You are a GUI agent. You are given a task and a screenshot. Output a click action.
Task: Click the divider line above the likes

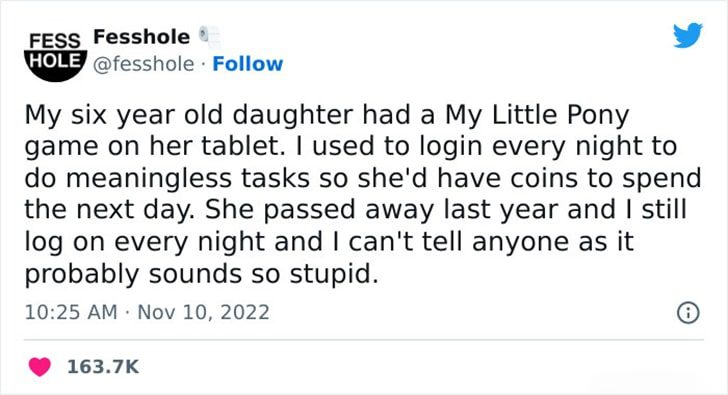pyautogui.click(x=364, y=340)
